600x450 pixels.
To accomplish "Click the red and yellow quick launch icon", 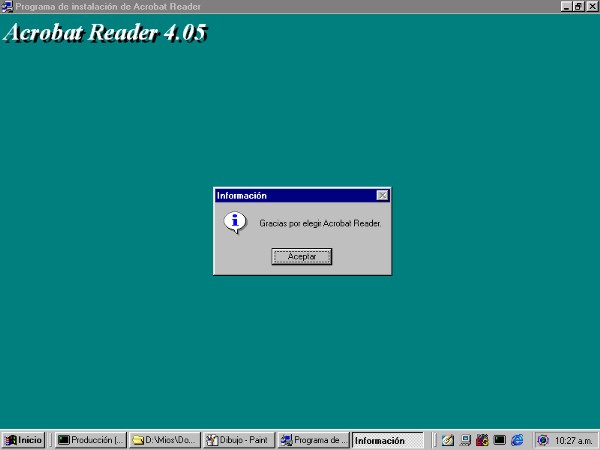I will click(482, 440).
